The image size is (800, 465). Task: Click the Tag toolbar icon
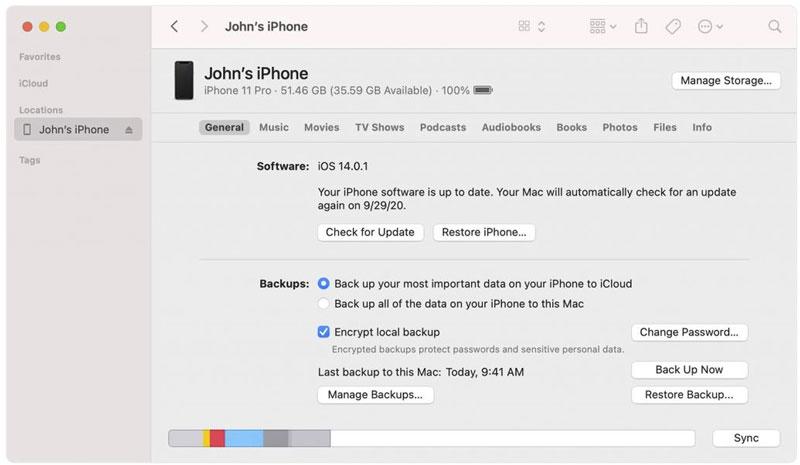coord(673,27)
